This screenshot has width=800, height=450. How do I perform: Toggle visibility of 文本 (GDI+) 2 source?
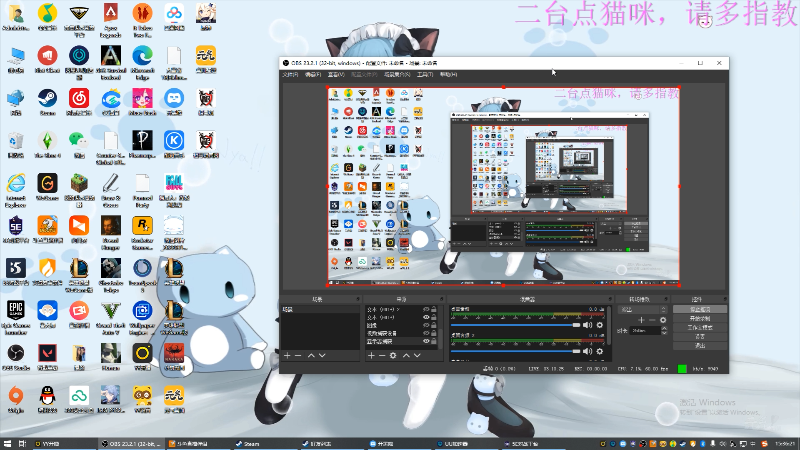tap(426, 309)
